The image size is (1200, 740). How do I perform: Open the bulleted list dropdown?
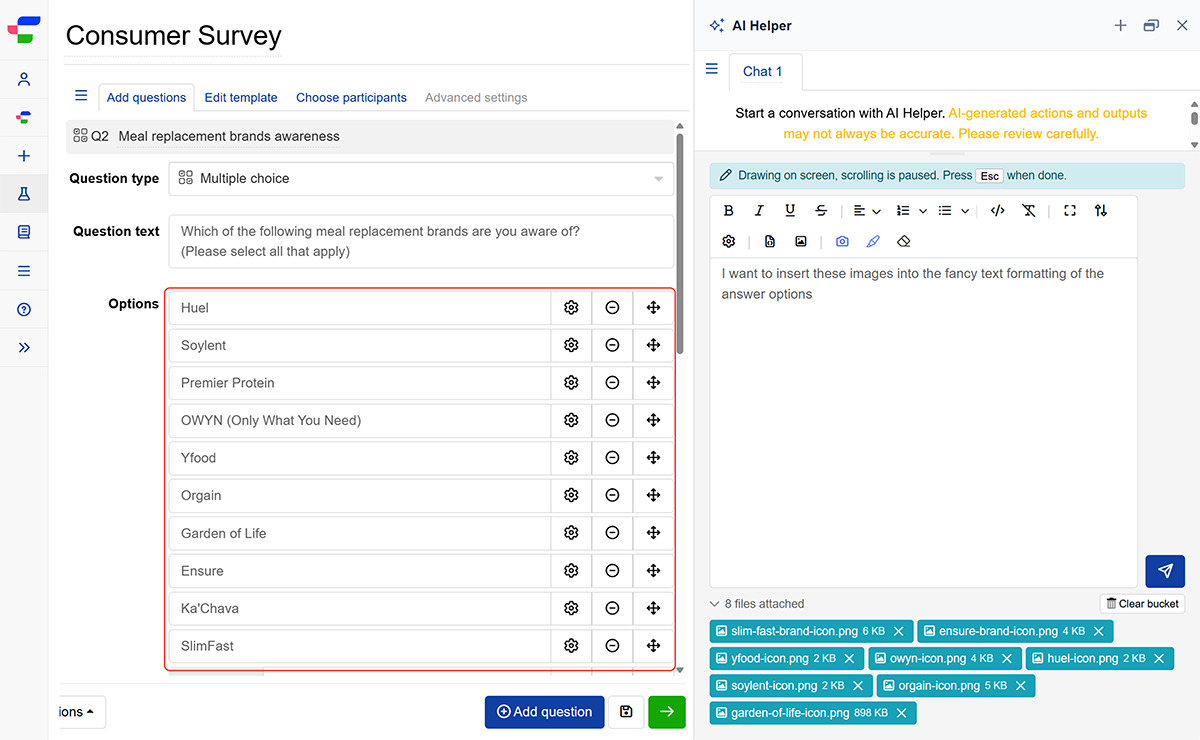coord(954,211)
